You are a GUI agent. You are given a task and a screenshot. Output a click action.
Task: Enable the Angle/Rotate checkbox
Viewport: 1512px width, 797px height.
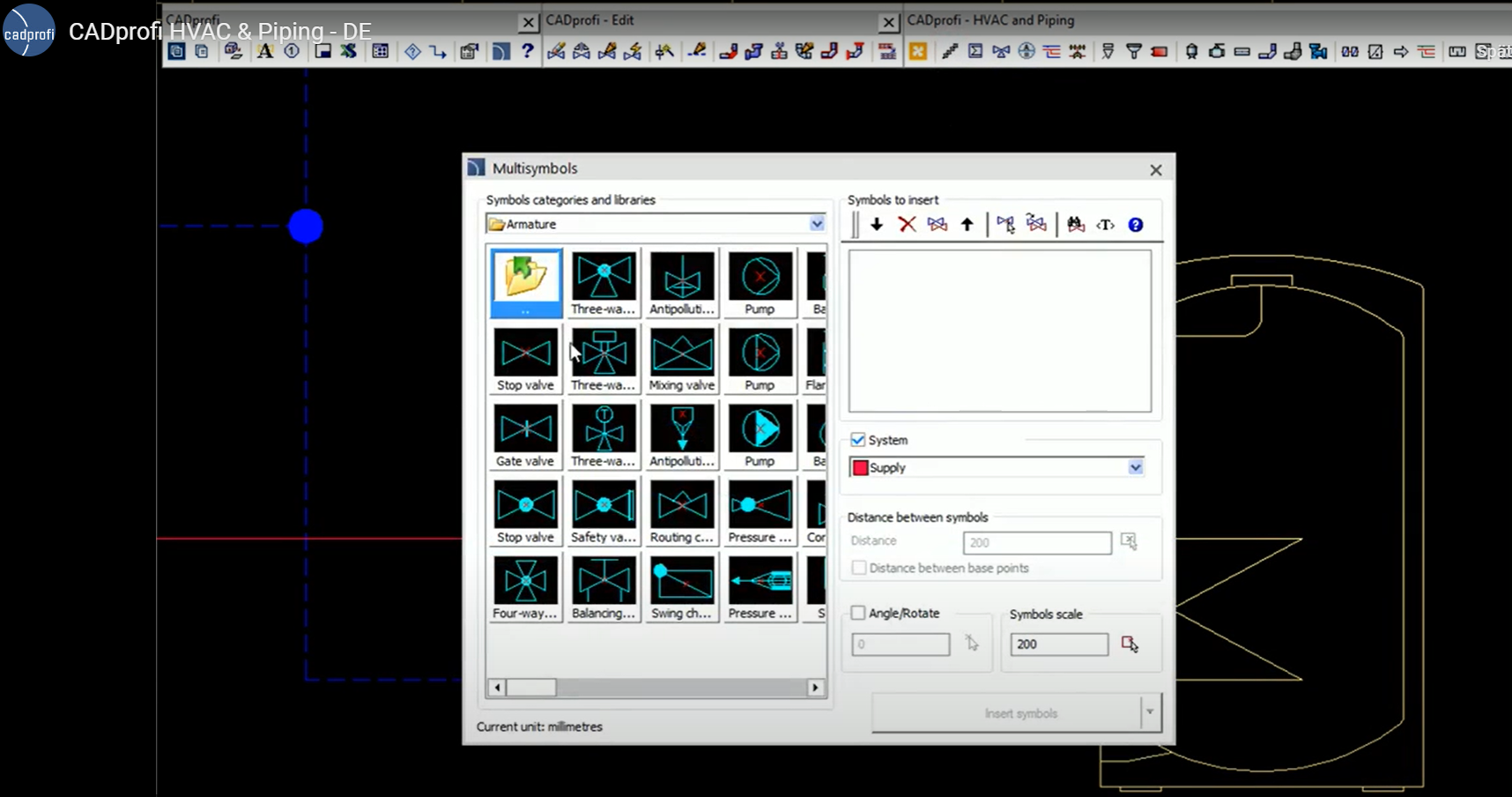click(857, 613)
